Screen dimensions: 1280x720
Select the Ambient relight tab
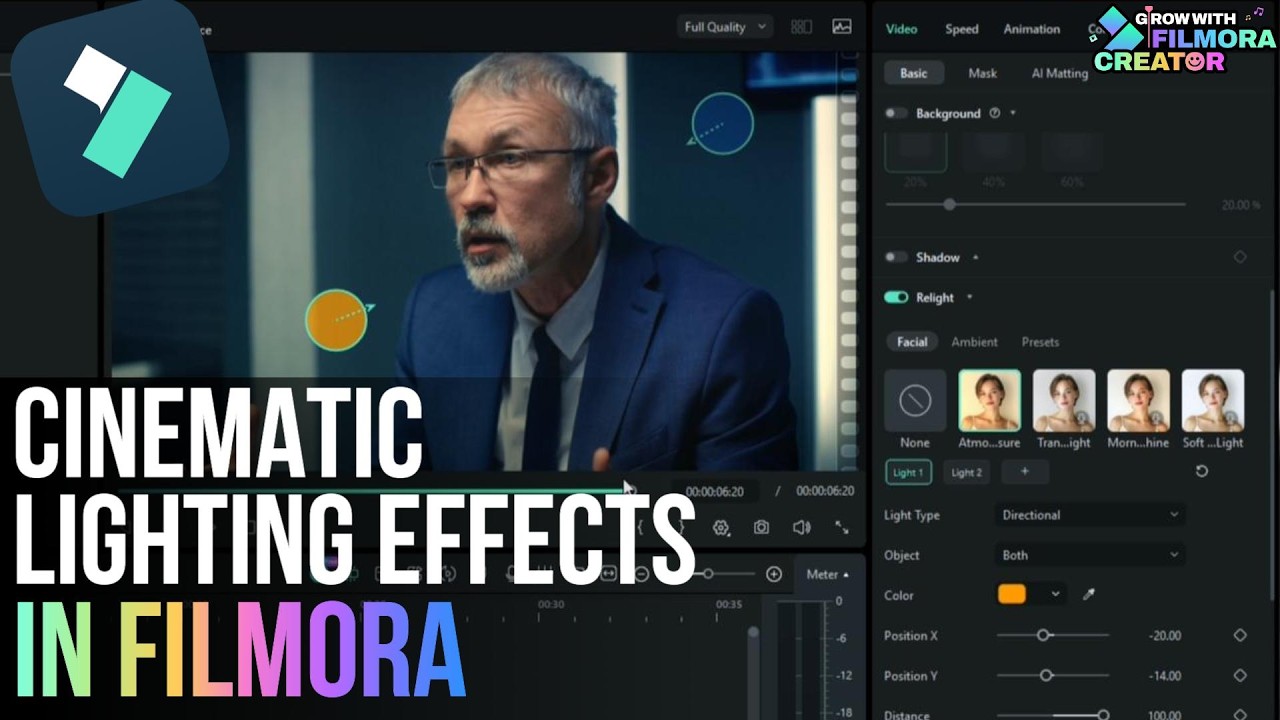point(974,342)
